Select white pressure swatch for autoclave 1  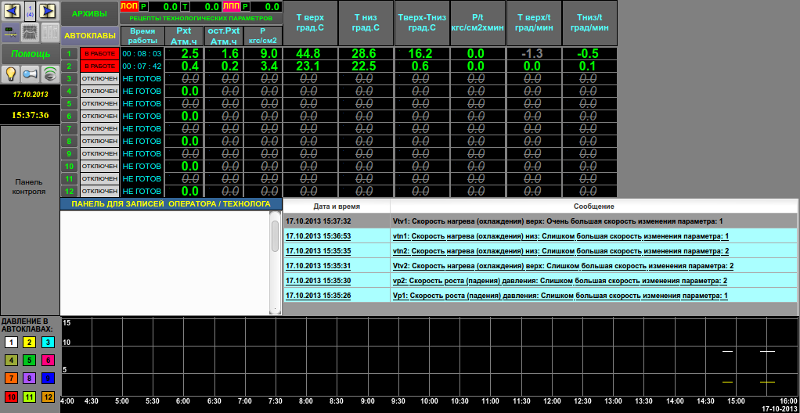(11, 342)
